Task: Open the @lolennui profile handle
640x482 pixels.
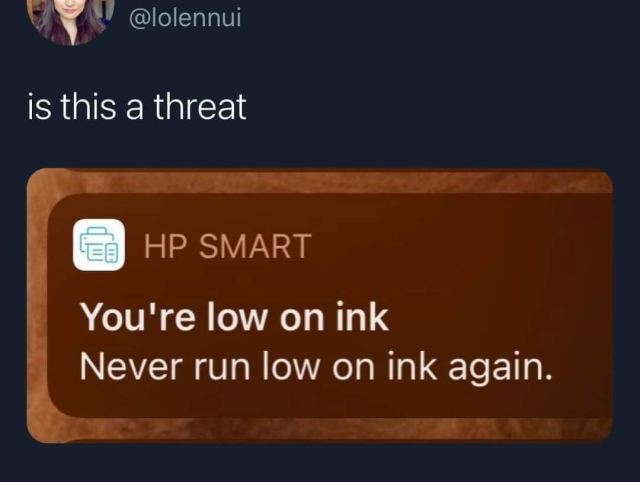Action: [185, 18]
